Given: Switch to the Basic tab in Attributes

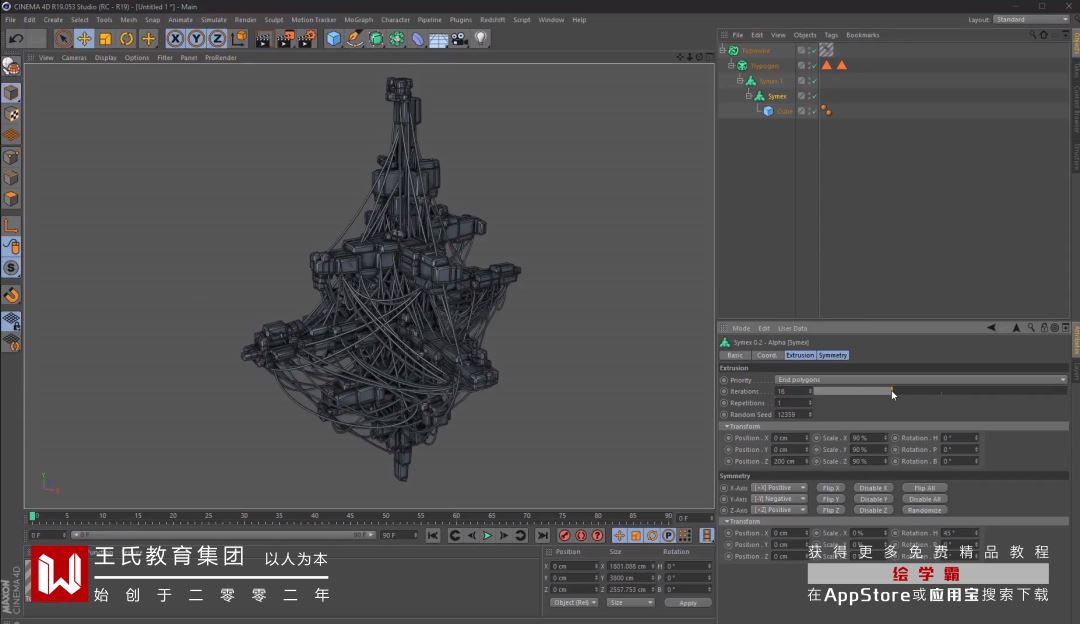Looking at the screenshot, I should pos(735,355).
